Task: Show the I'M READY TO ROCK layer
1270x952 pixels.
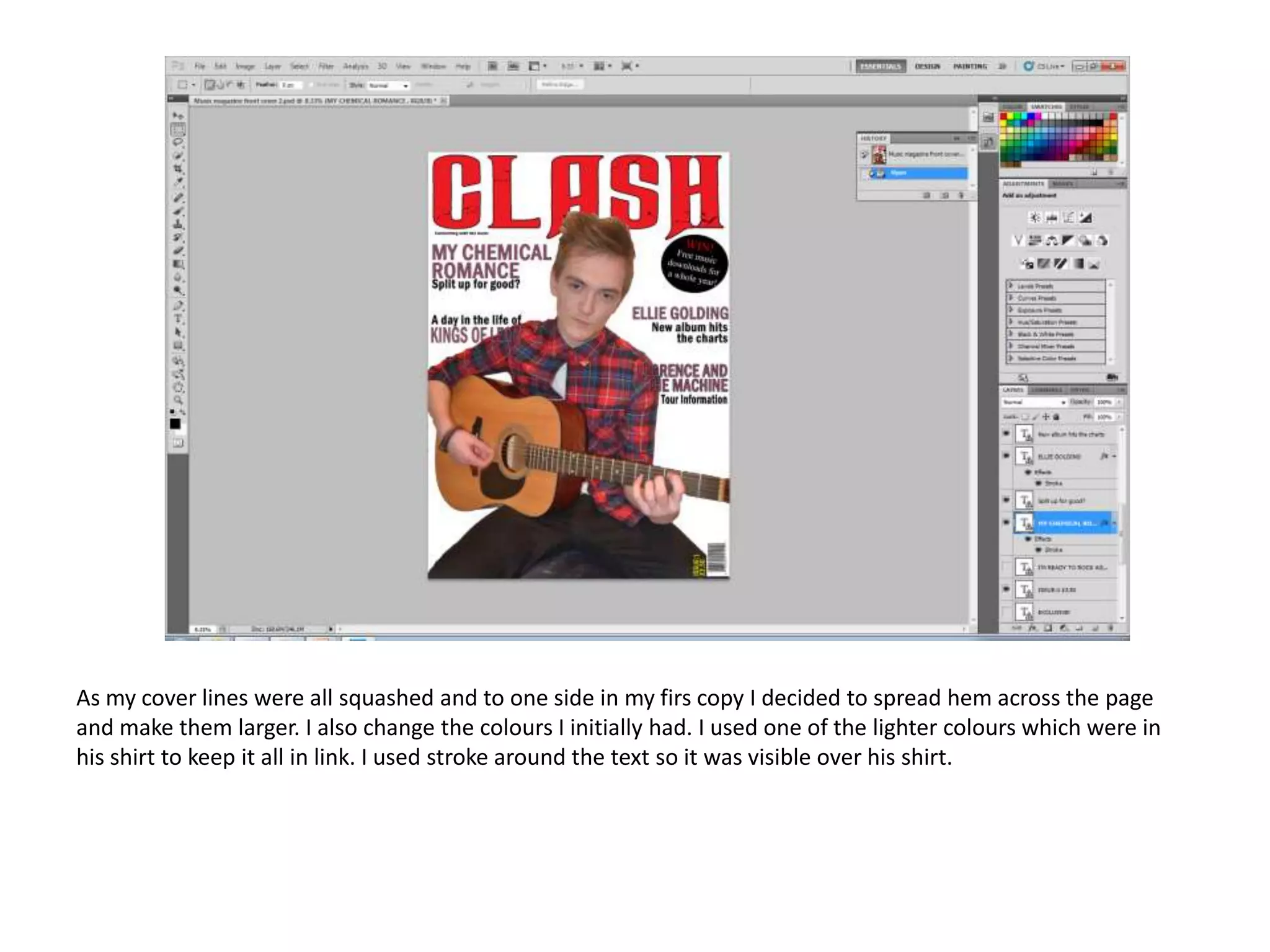Action: pyautogui.click(x=1006, y=567)
